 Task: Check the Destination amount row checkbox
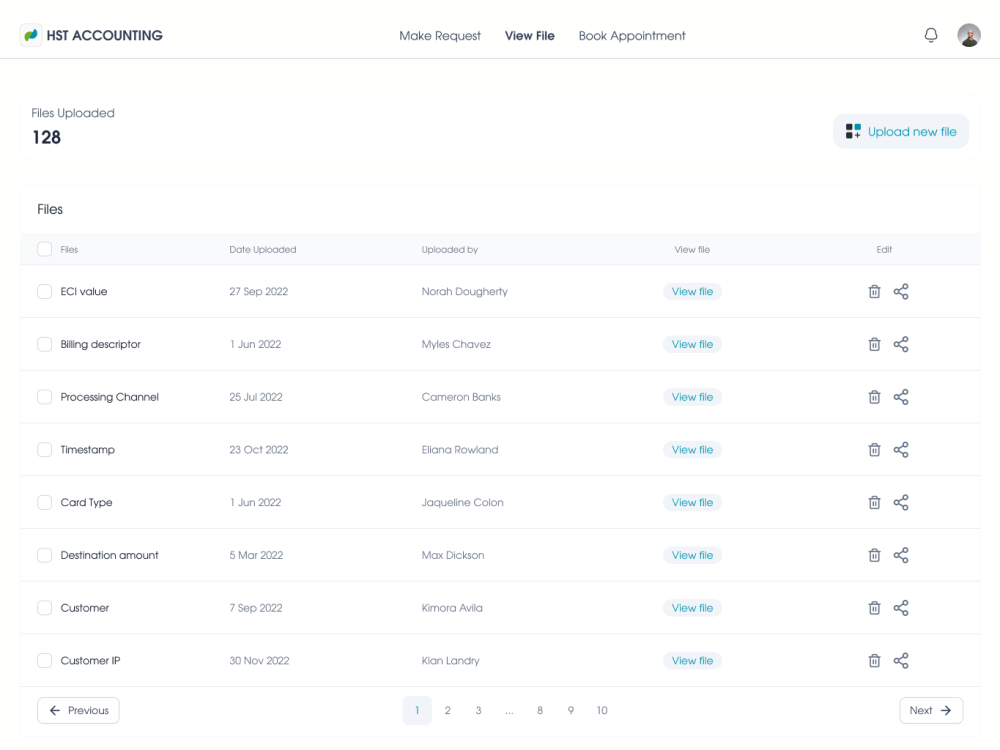tap(44, 555)
